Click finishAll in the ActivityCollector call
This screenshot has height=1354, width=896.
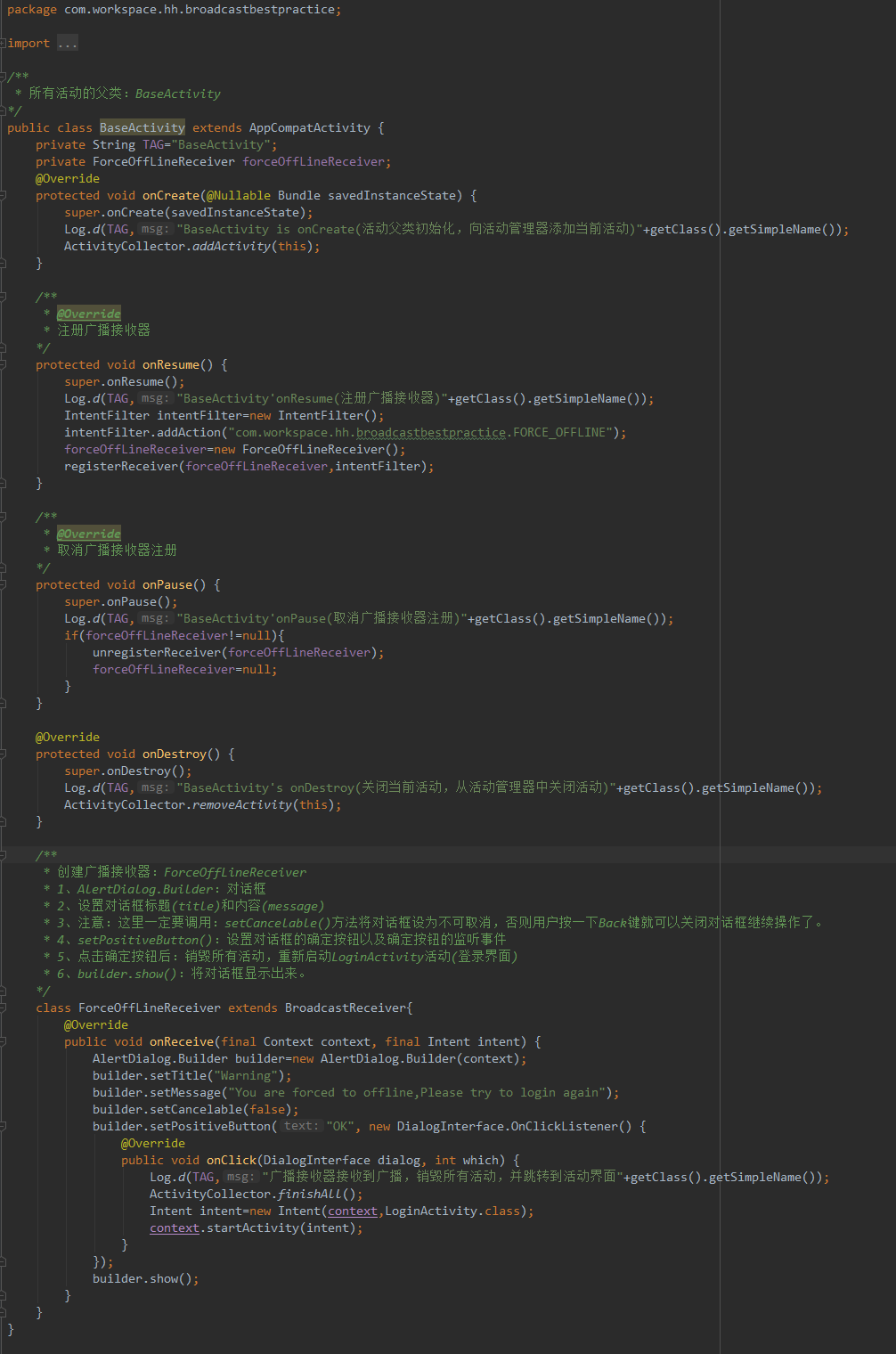click(310, 1194)
